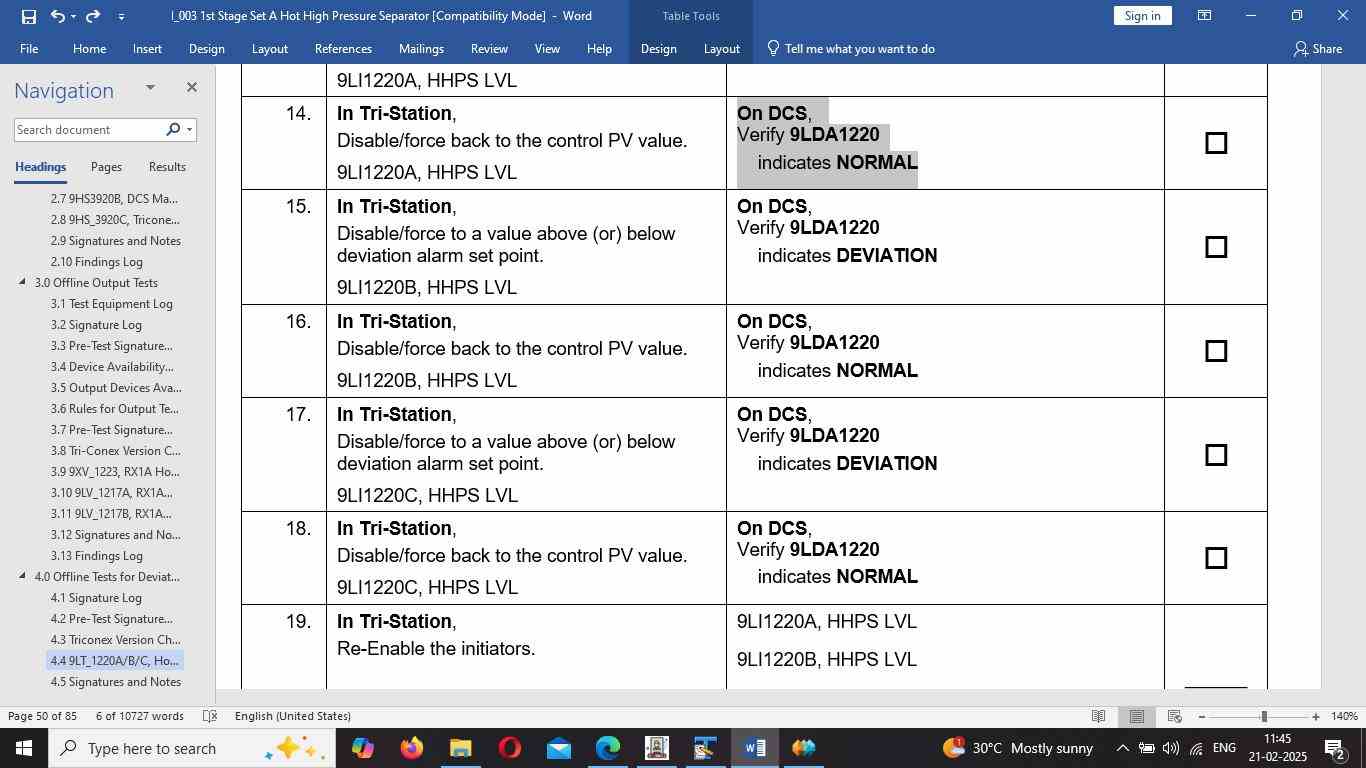Go to heading 3.8 Tri-Conex Version
1366x768 pixels.
[116, 451]
